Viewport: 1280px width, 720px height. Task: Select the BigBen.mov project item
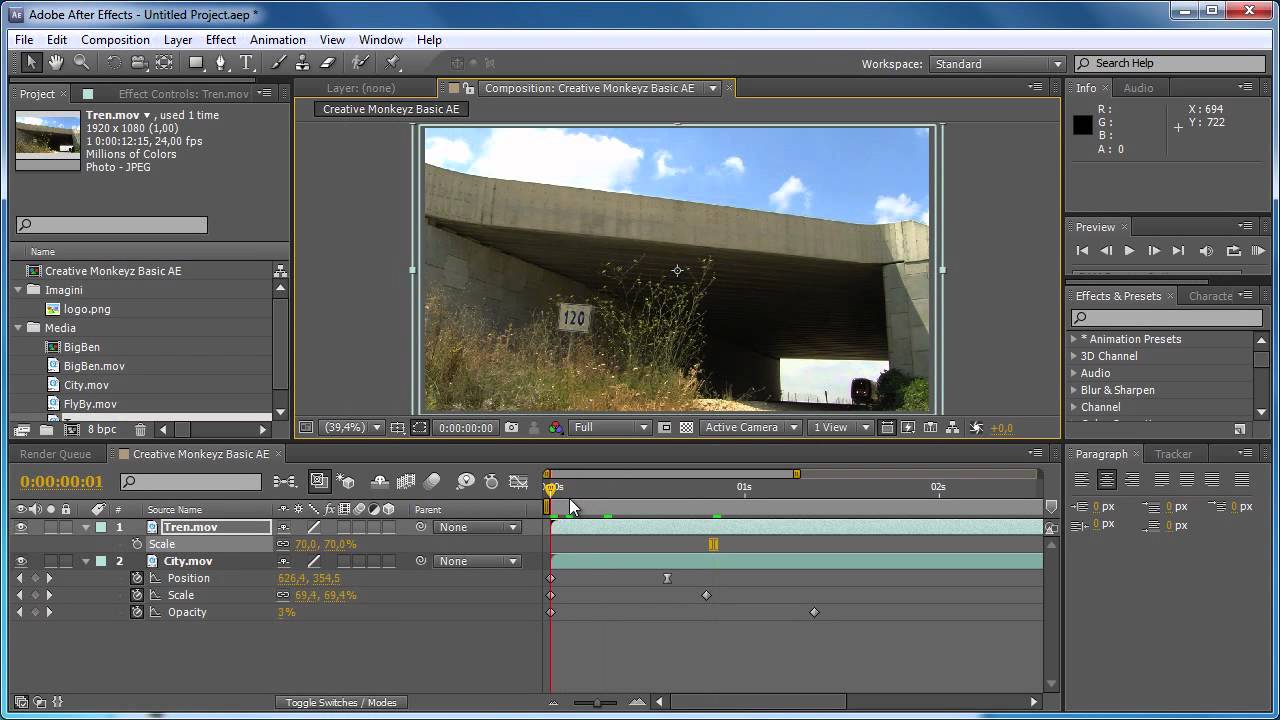(94, 366)
